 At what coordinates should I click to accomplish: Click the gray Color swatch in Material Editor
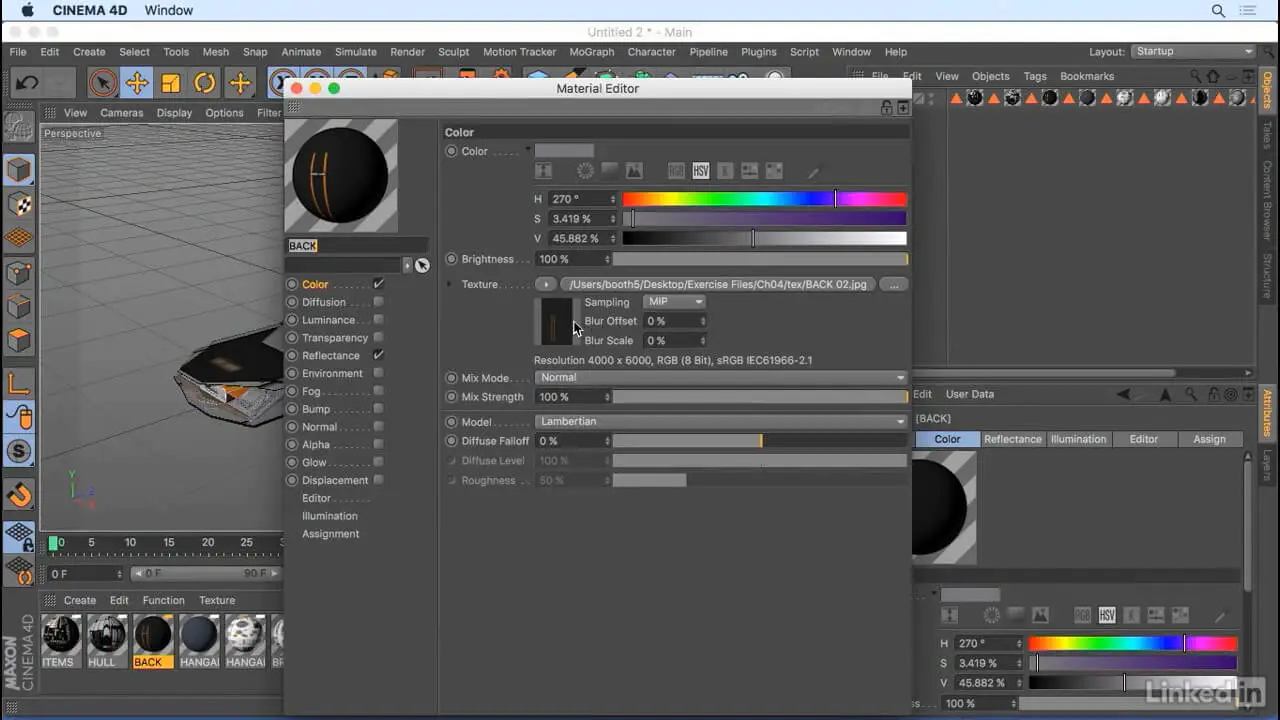point(564,150)
